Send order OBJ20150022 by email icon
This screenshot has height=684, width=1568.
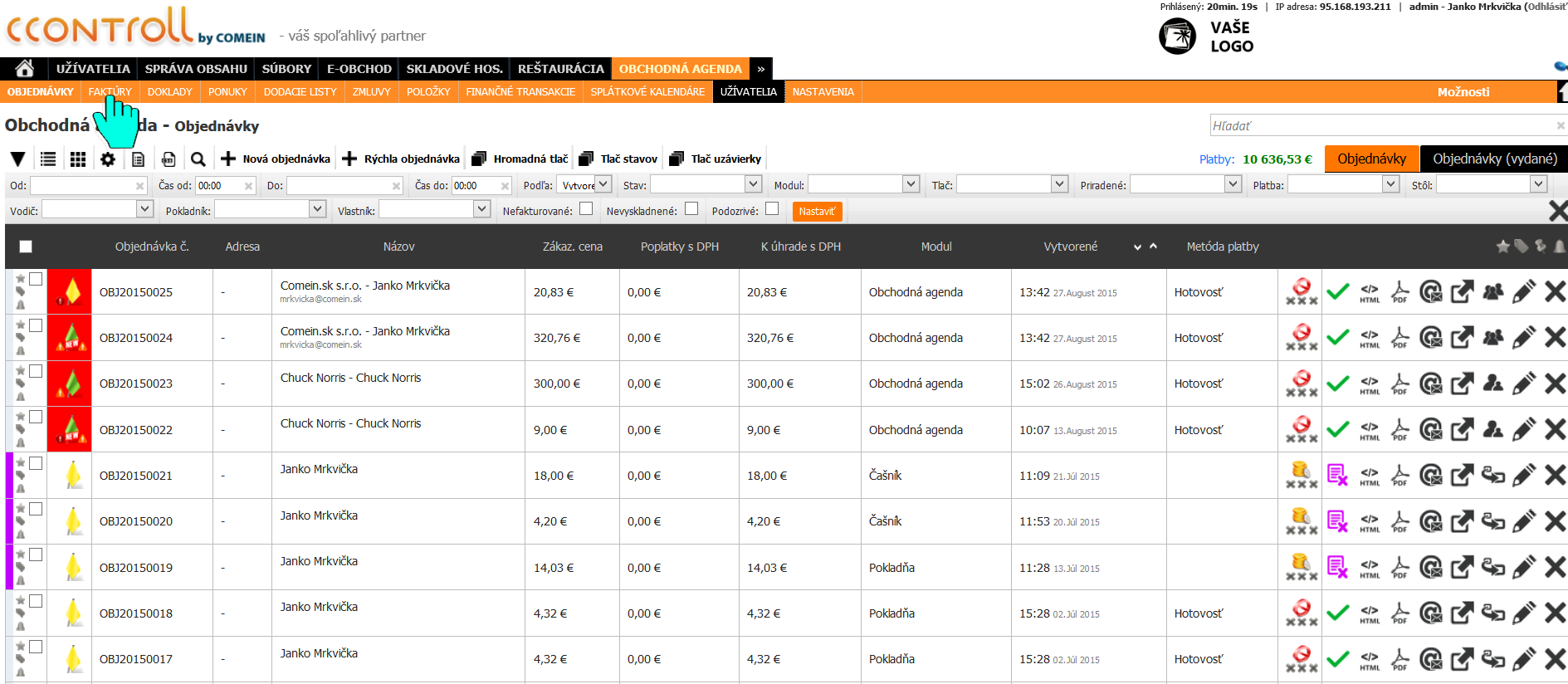[1430, 429]
